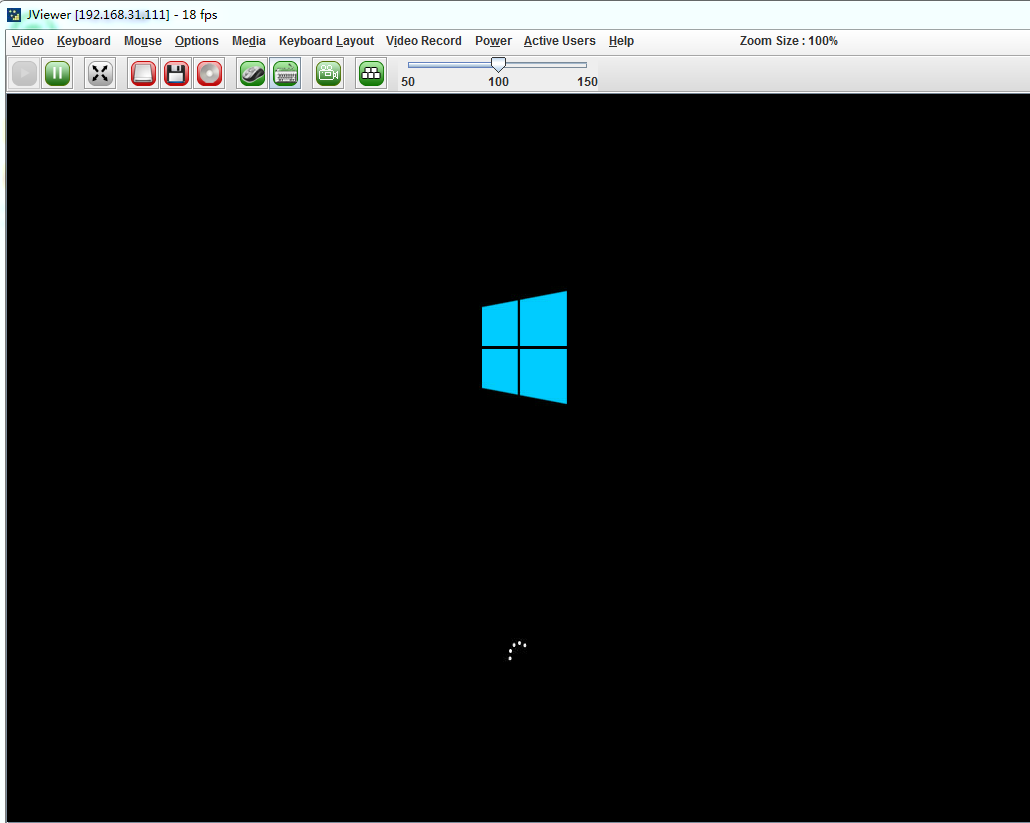1030x823 pixels.
Task: Toggle full screen mode icon
Action: coord(100,73)
